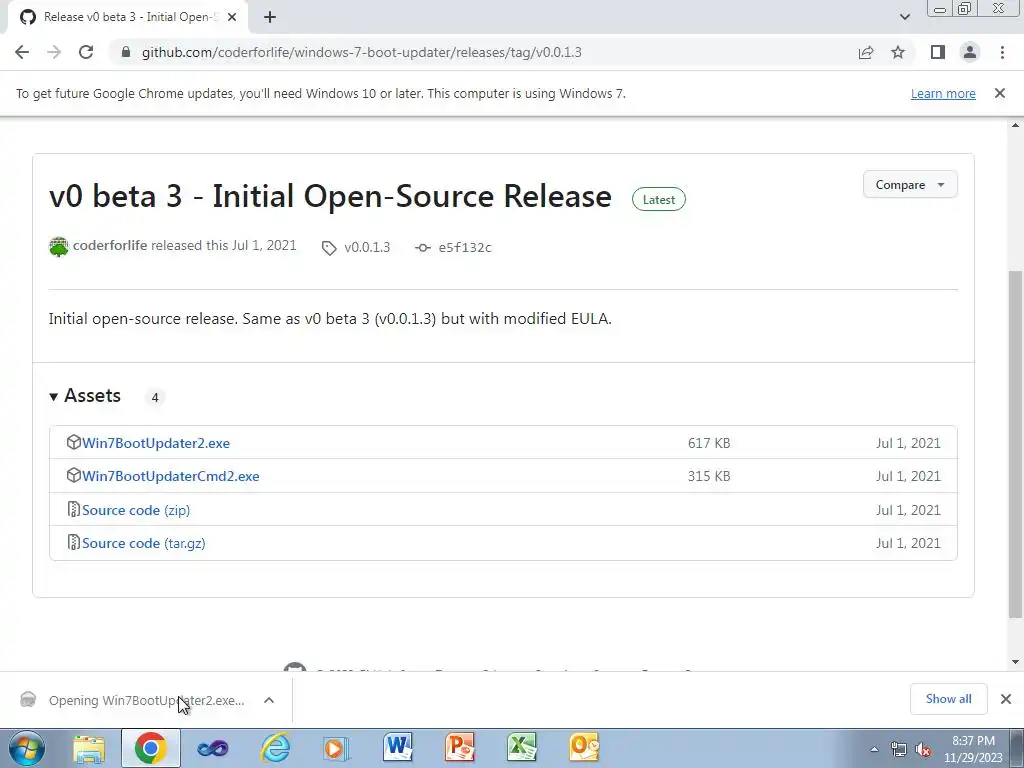Open Learn more about Chrome updates
1024x768 pixels.
(x=943, y=93)
